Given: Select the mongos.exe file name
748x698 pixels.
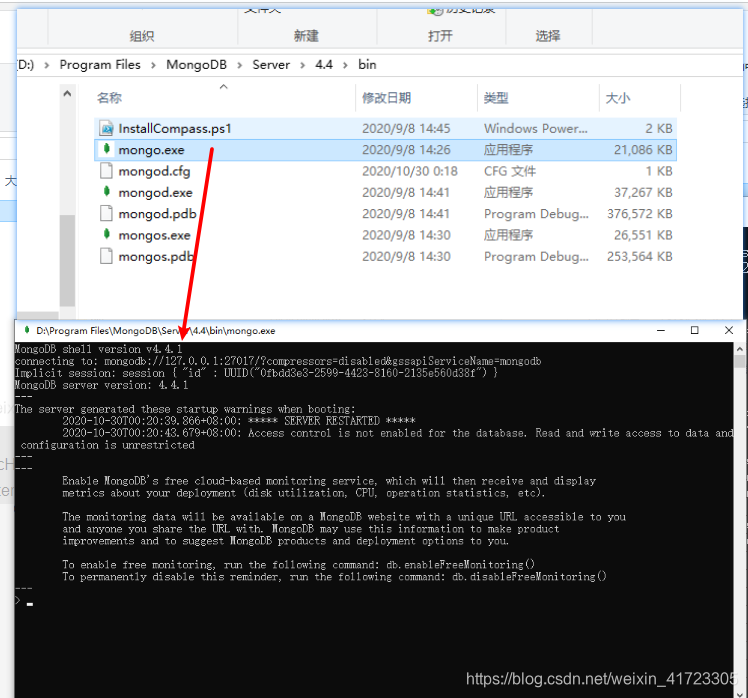Looking at the screenshot, I should [x=155, y=236].
